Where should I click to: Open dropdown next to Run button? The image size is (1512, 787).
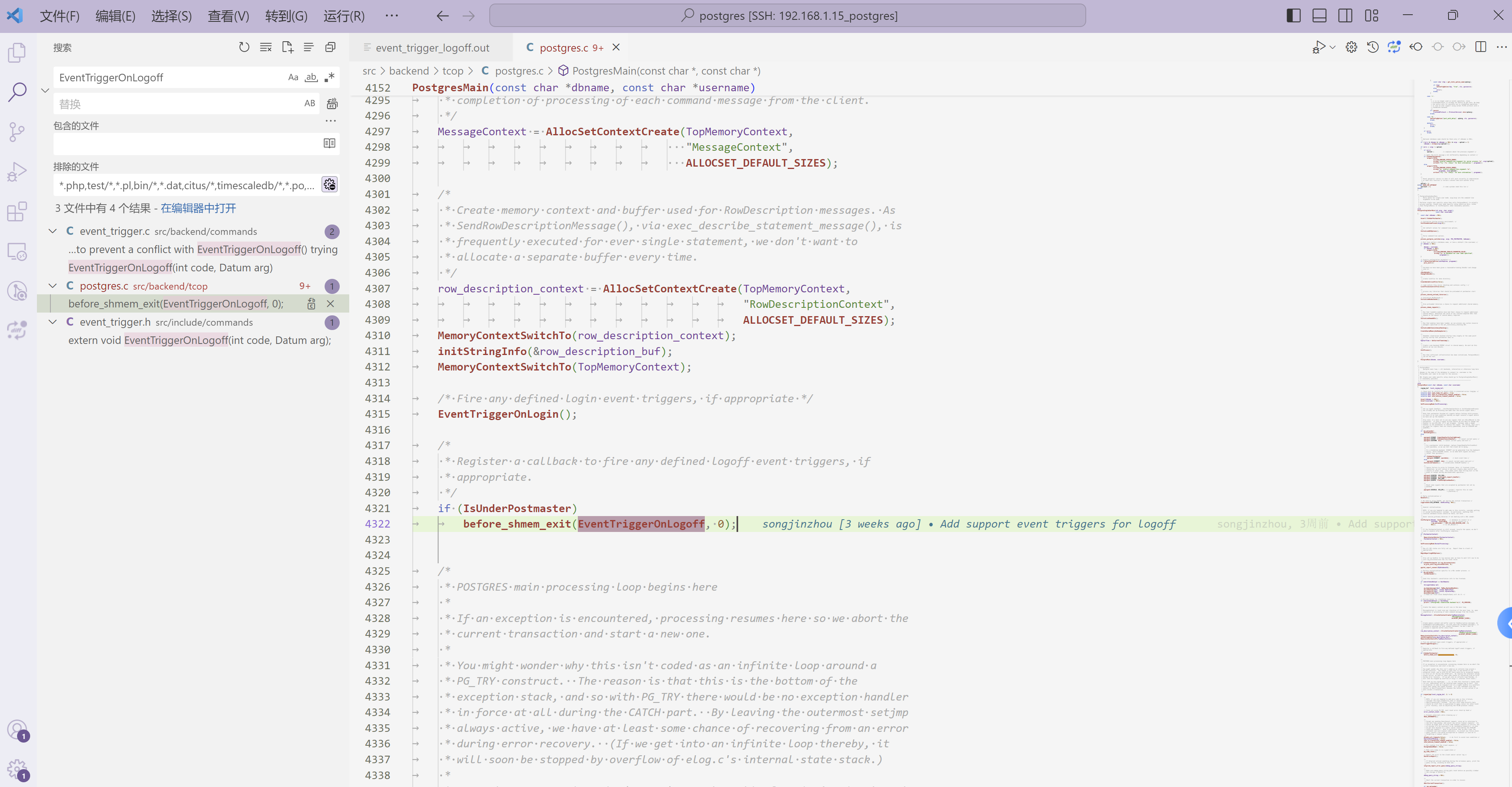point(1332,47)
